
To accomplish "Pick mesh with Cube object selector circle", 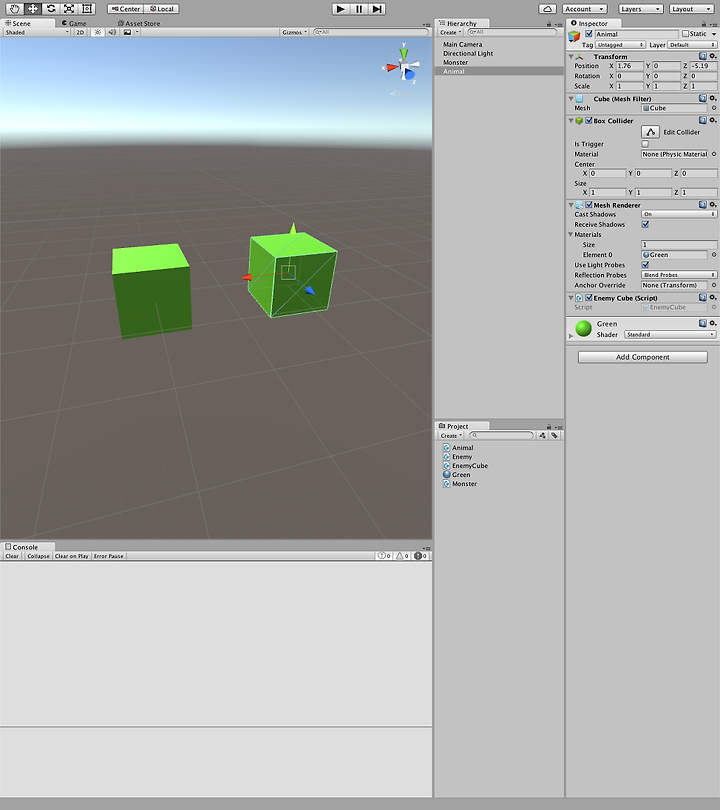I will [714, 108].
